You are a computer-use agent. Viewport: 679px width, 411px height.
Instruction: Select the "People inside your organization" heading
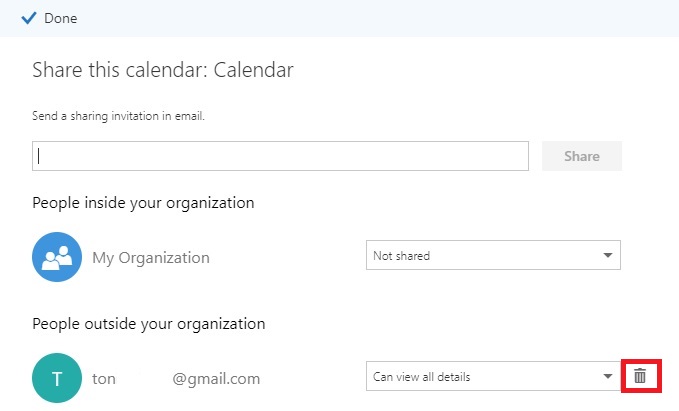point(143,203)
